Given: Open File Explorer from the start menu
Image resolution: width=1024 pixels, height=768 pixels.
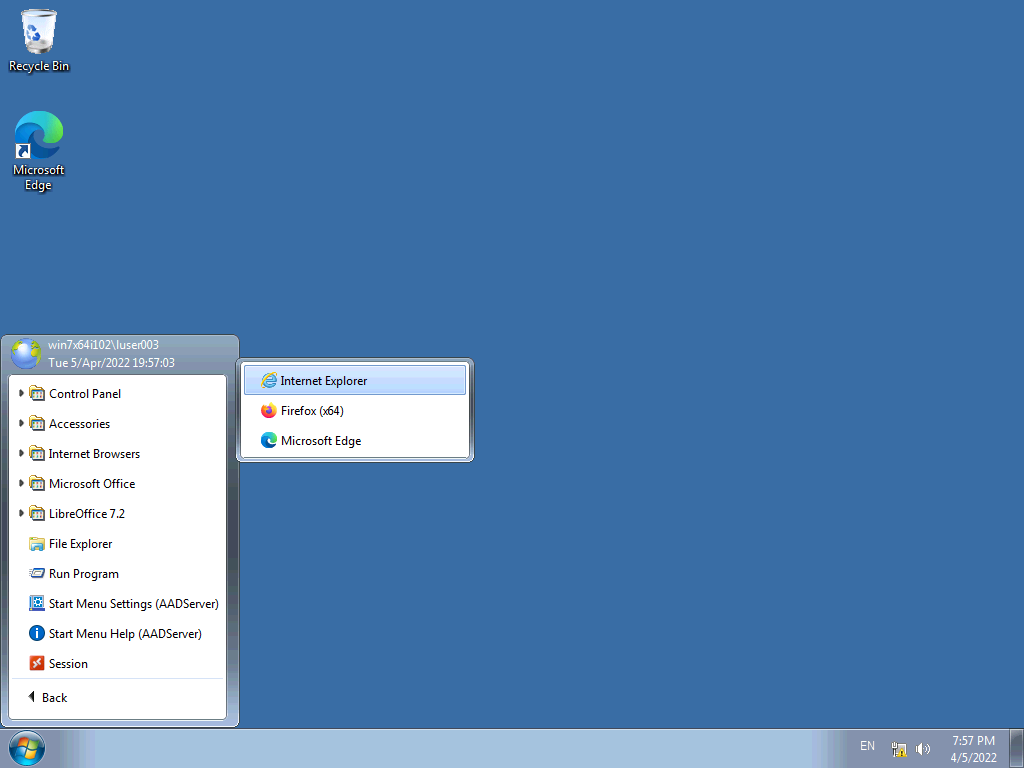Looking at the screenshot, I should coord(80,544).
